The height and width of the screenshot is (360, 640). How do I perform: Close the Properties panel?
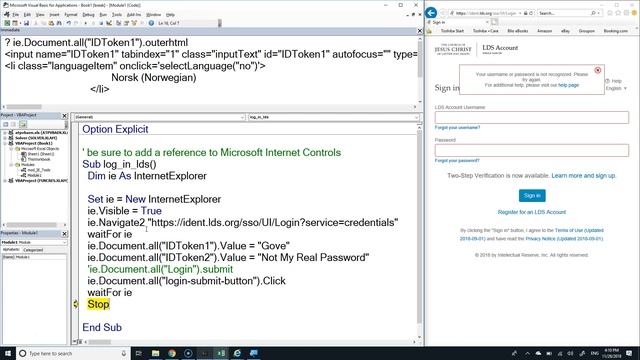pyautogui.click(x=64, y=233)
